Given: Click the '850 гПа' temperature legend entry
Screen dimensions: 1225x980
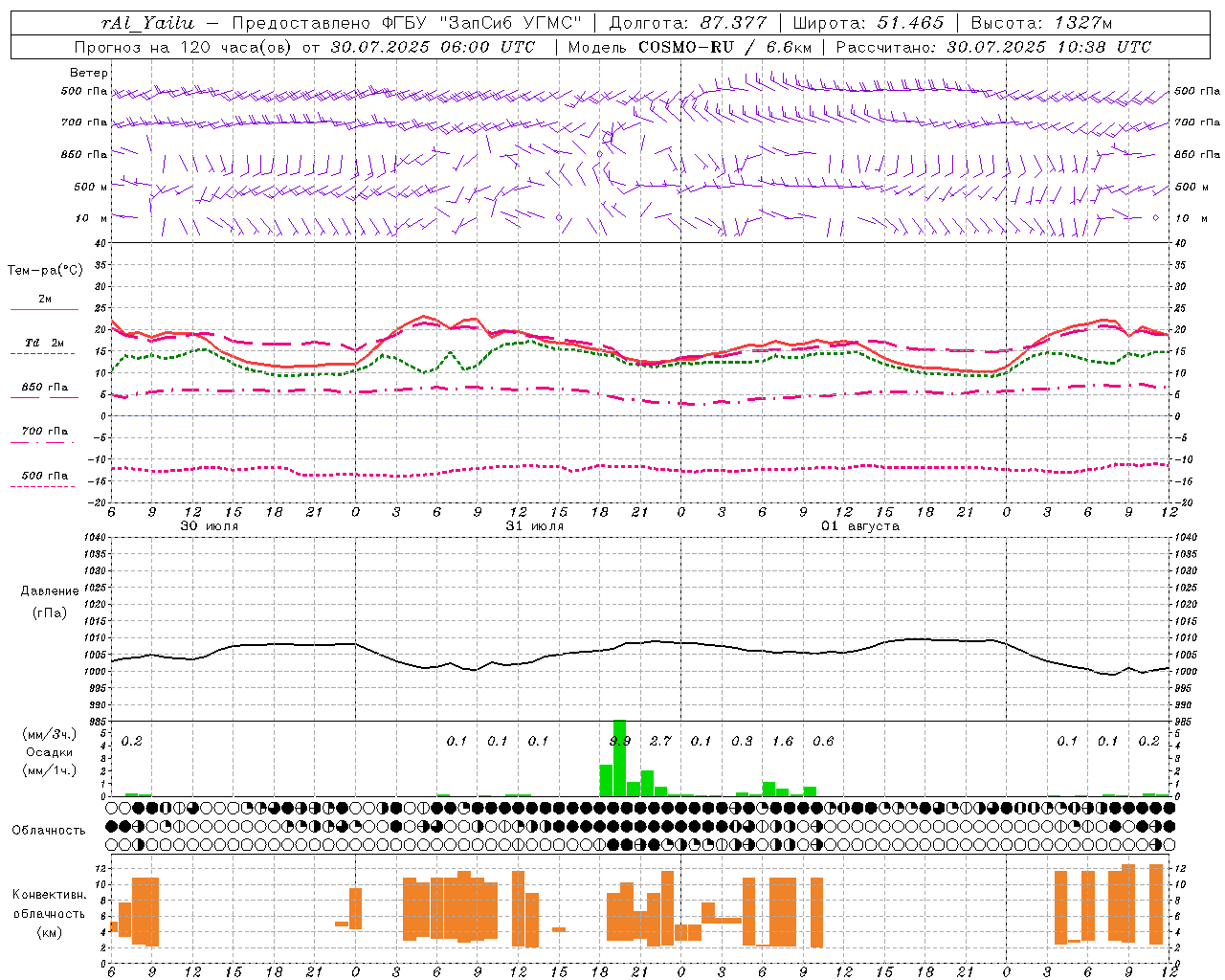Looking at the screenshot, I should [44, 388].
